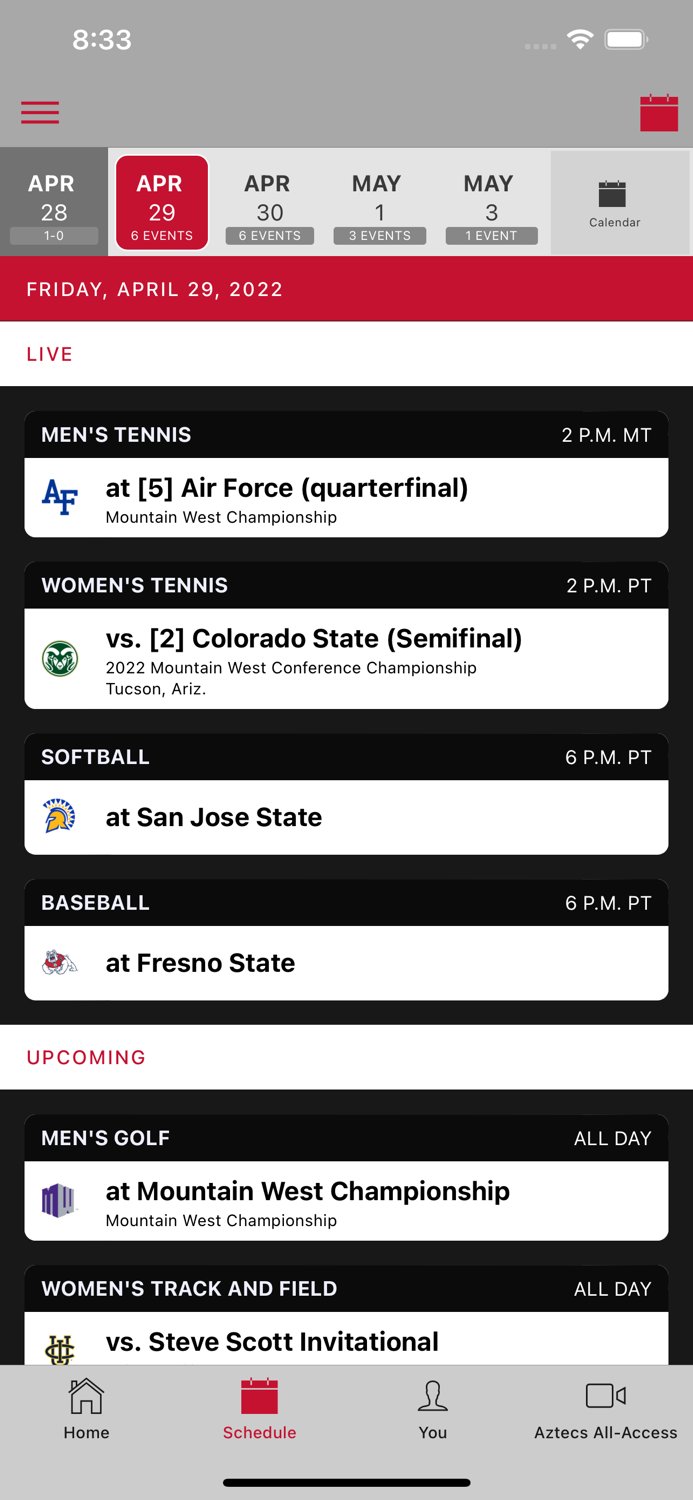Open the Calendar view tile

pyautogui.click(x=613, y=202)
